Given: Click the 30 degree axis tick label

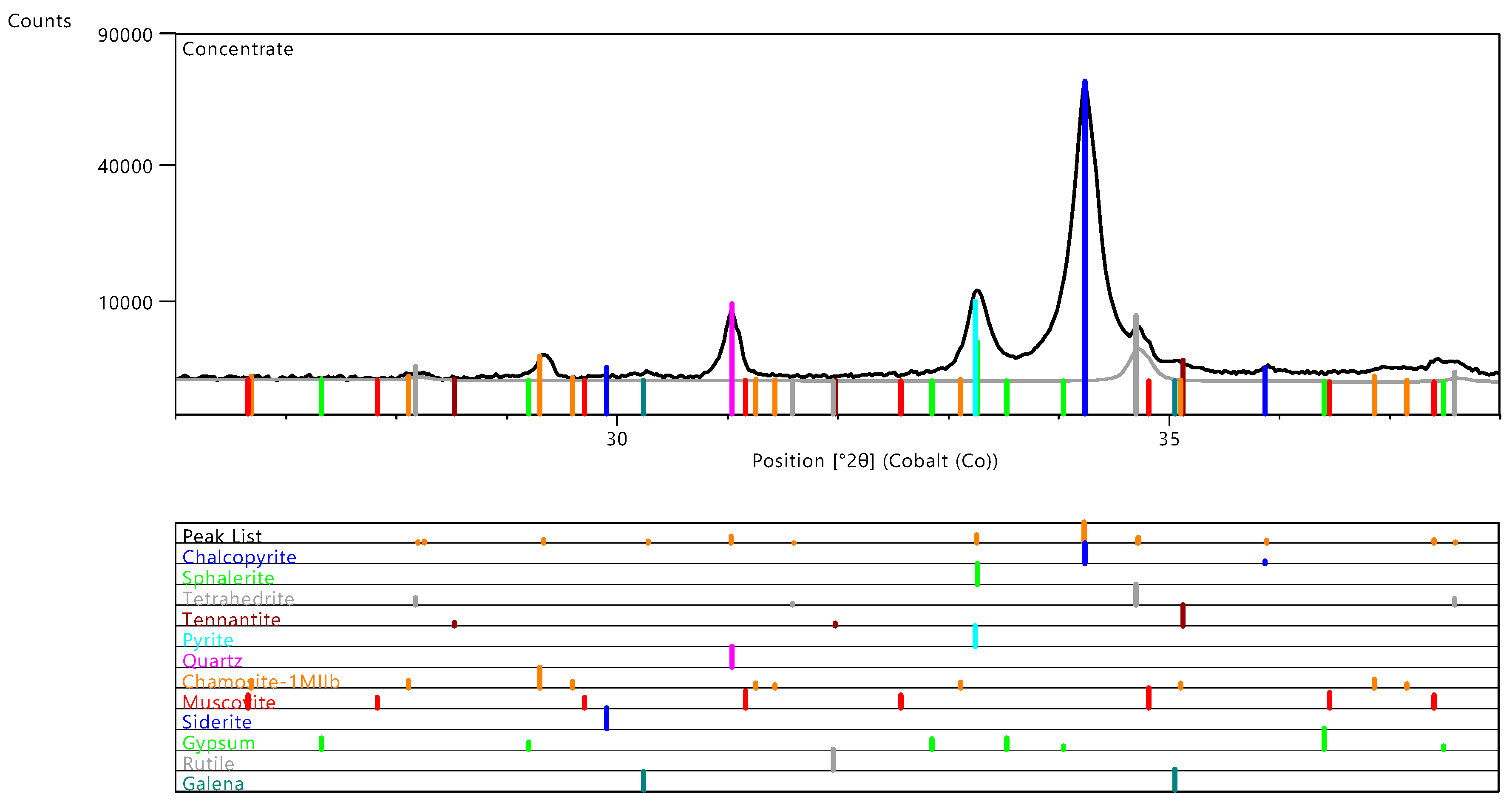Looking at the screenshot, I should coord(616,439).
